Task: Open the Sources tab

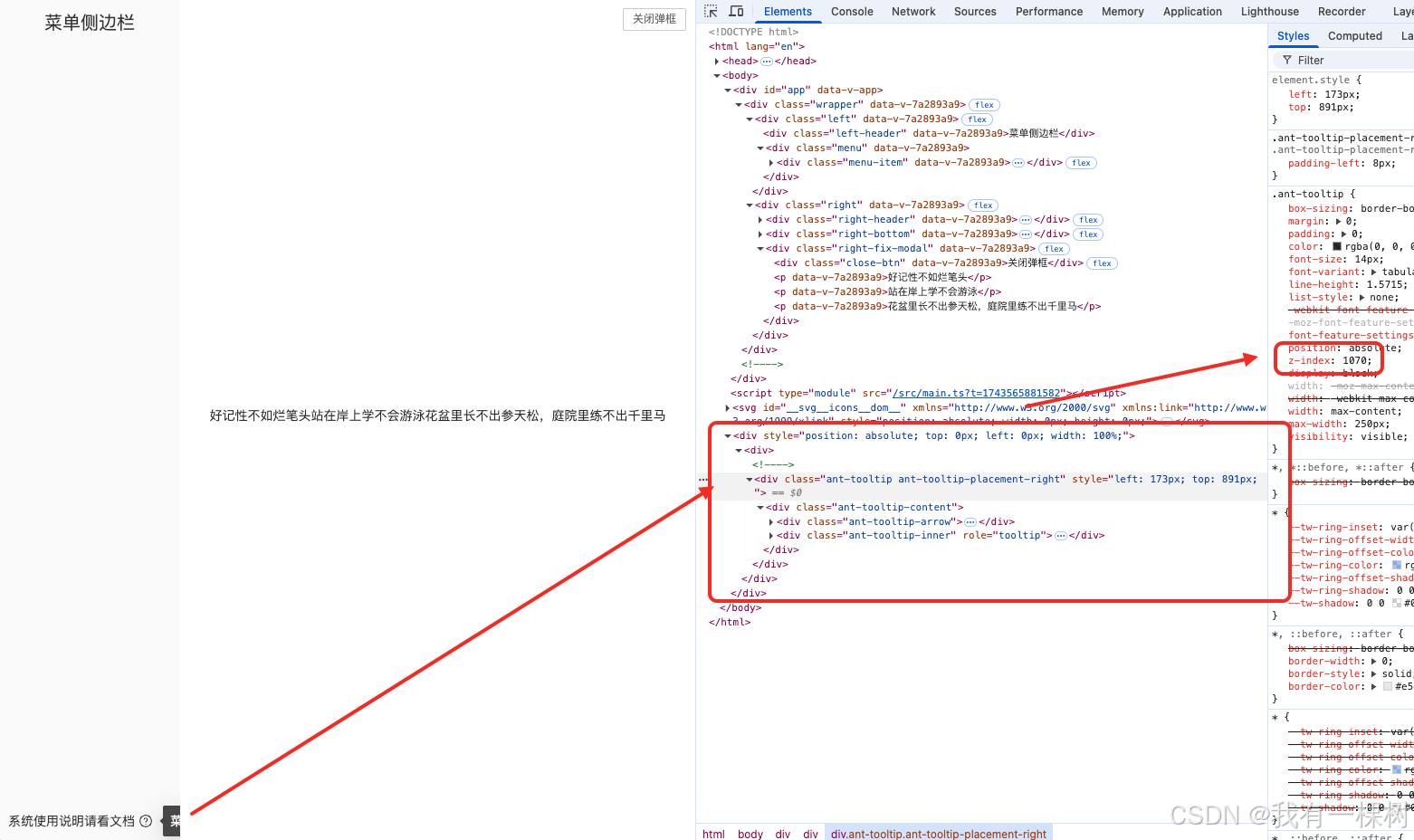Action: 975,12
